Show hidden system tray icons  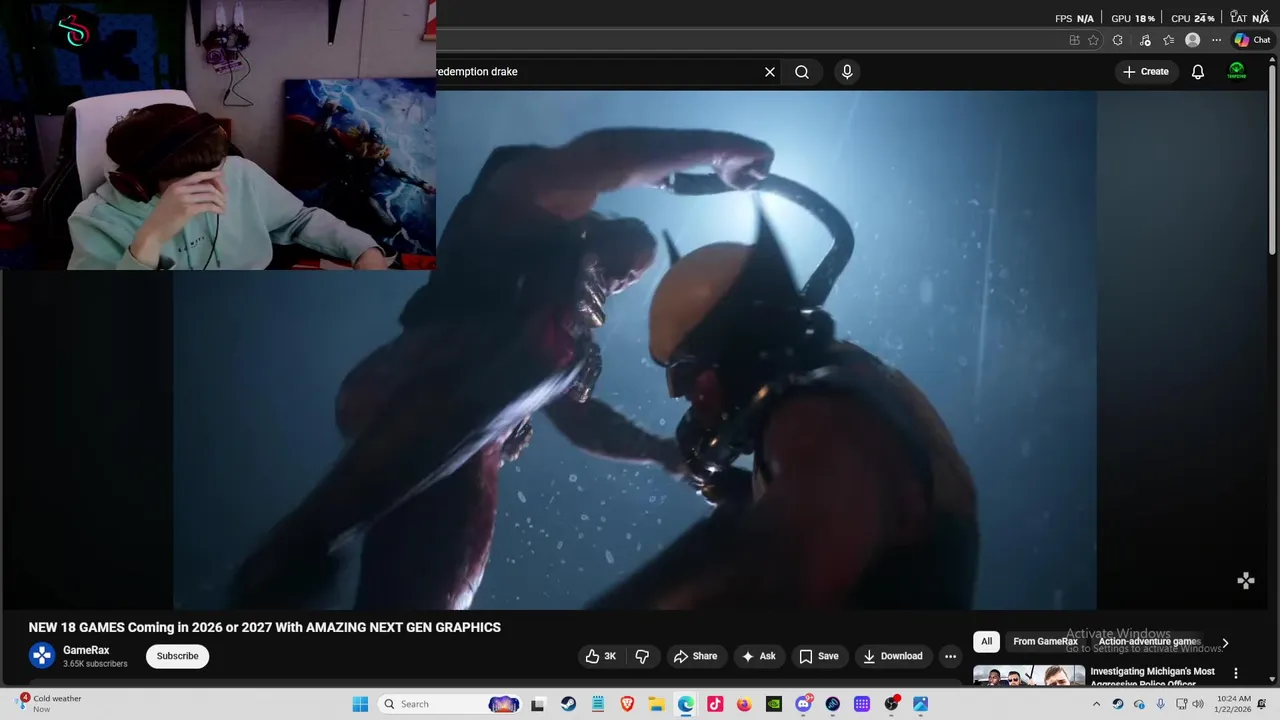pyautogui.click(x=1096, y=704)
